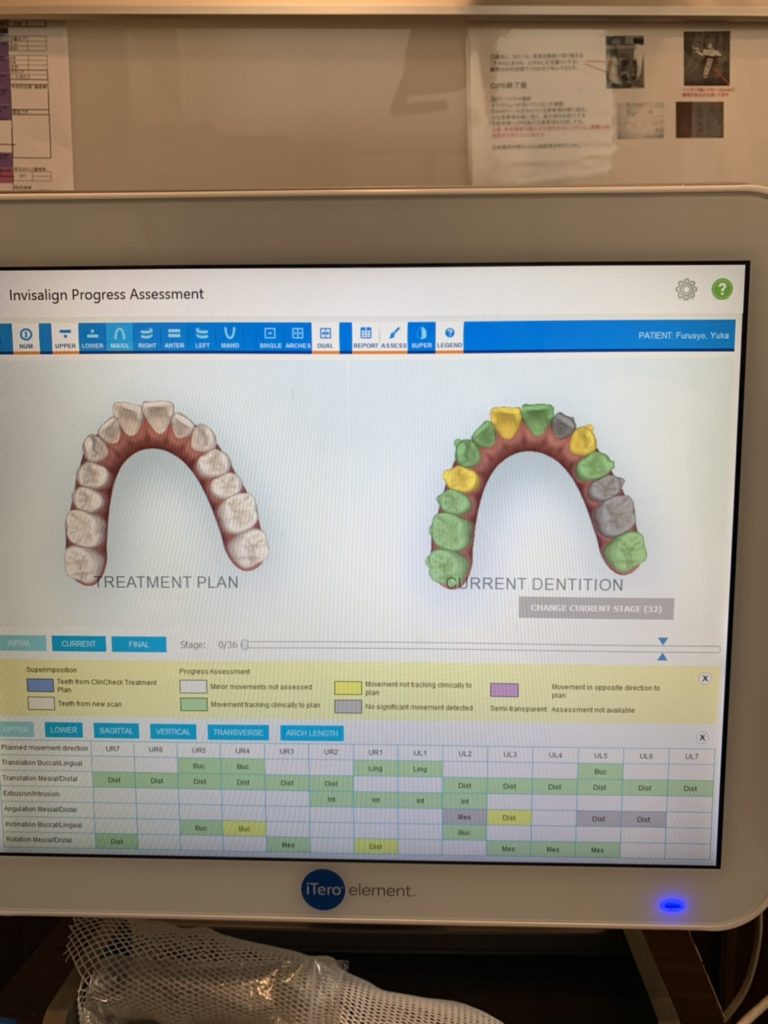Switch to UPPER table tab
This screenshot has width=768, height=1024.
pyautogui.click(x=17, y=729)
